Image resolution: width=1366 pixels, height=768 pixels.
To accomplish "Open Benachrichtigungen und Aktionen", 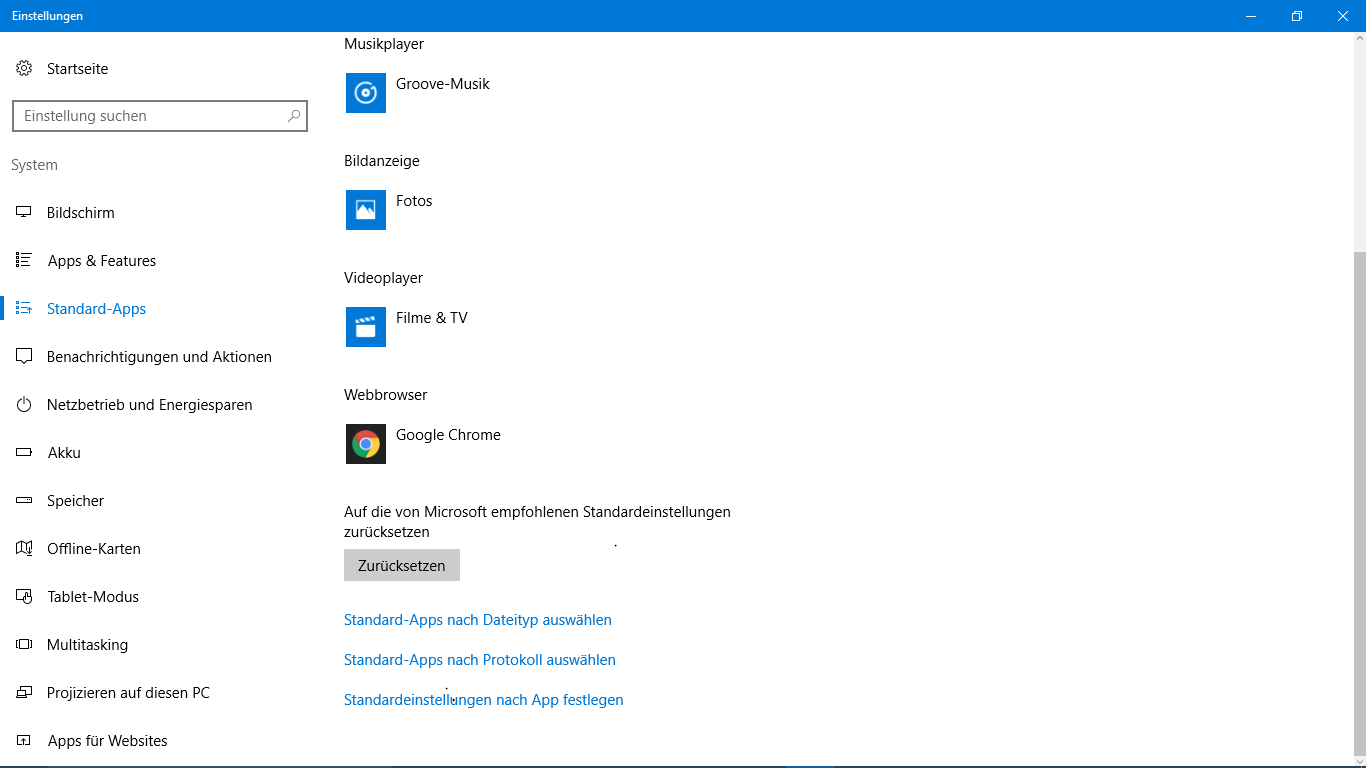I will tap(160, 357).
